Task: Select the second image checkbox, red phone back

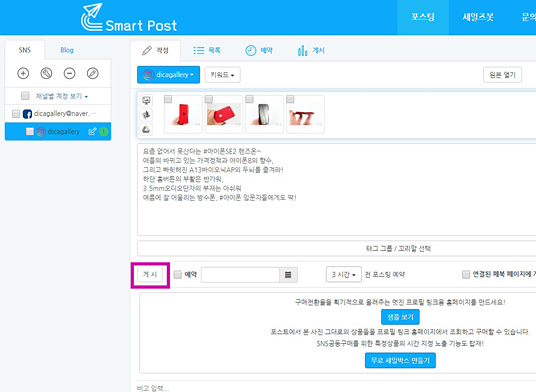Action: coord(209,99)
